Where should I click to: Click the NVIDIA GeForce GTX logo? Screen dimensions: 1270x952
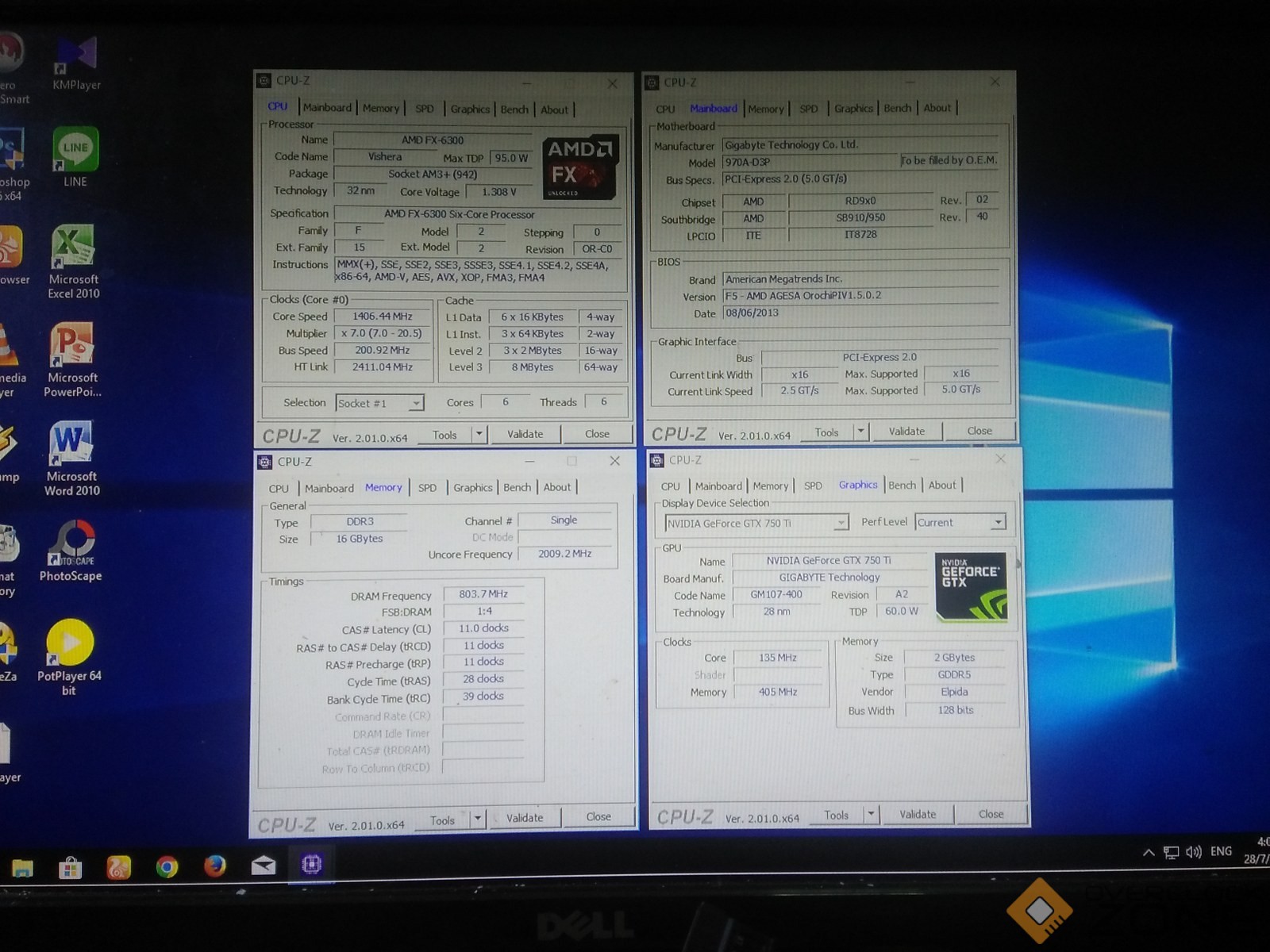click(x=971, y=586)
